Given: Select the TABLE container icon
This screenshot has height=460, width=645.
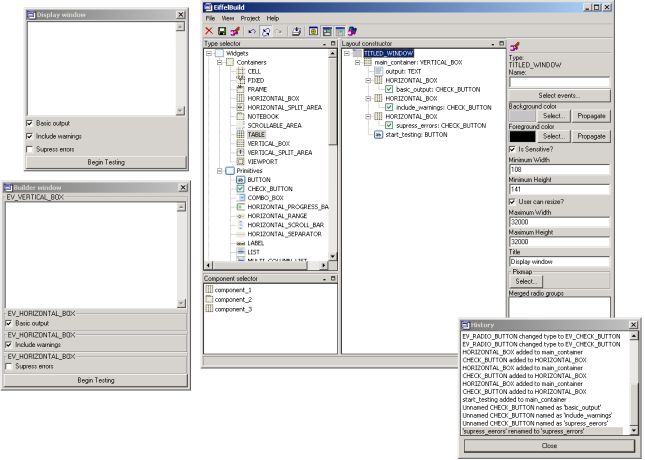Looking at the screenshot, I should point(241,135).
